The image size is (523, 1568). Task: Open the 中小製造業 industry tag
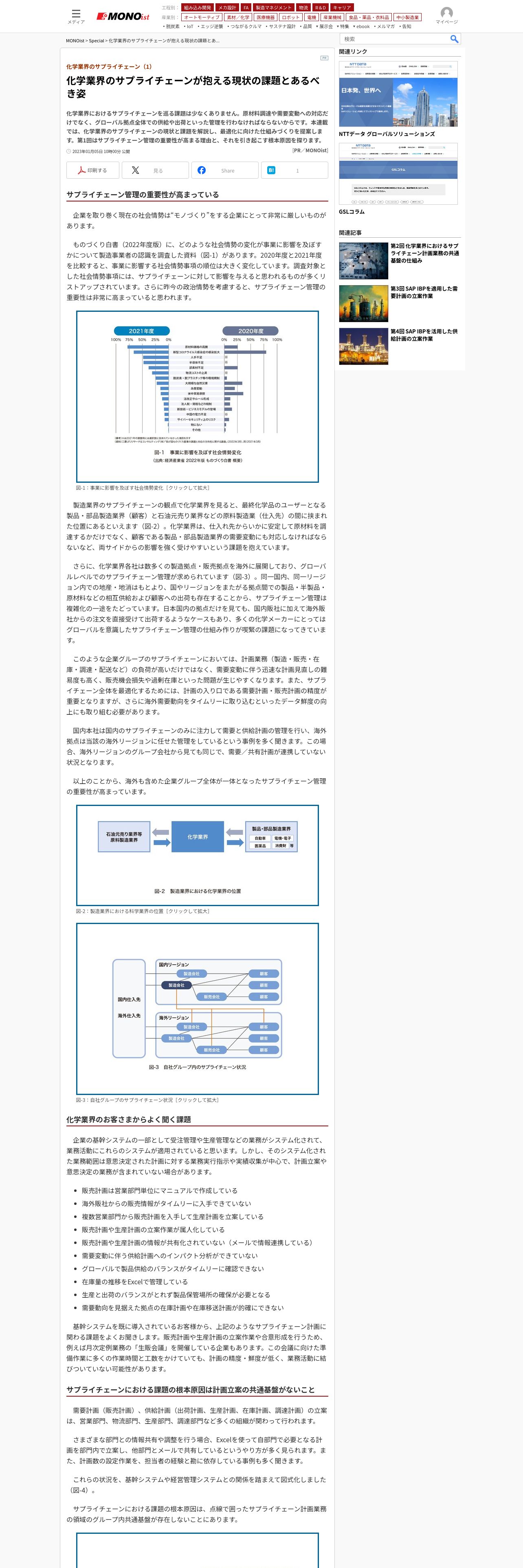[407, 17]
